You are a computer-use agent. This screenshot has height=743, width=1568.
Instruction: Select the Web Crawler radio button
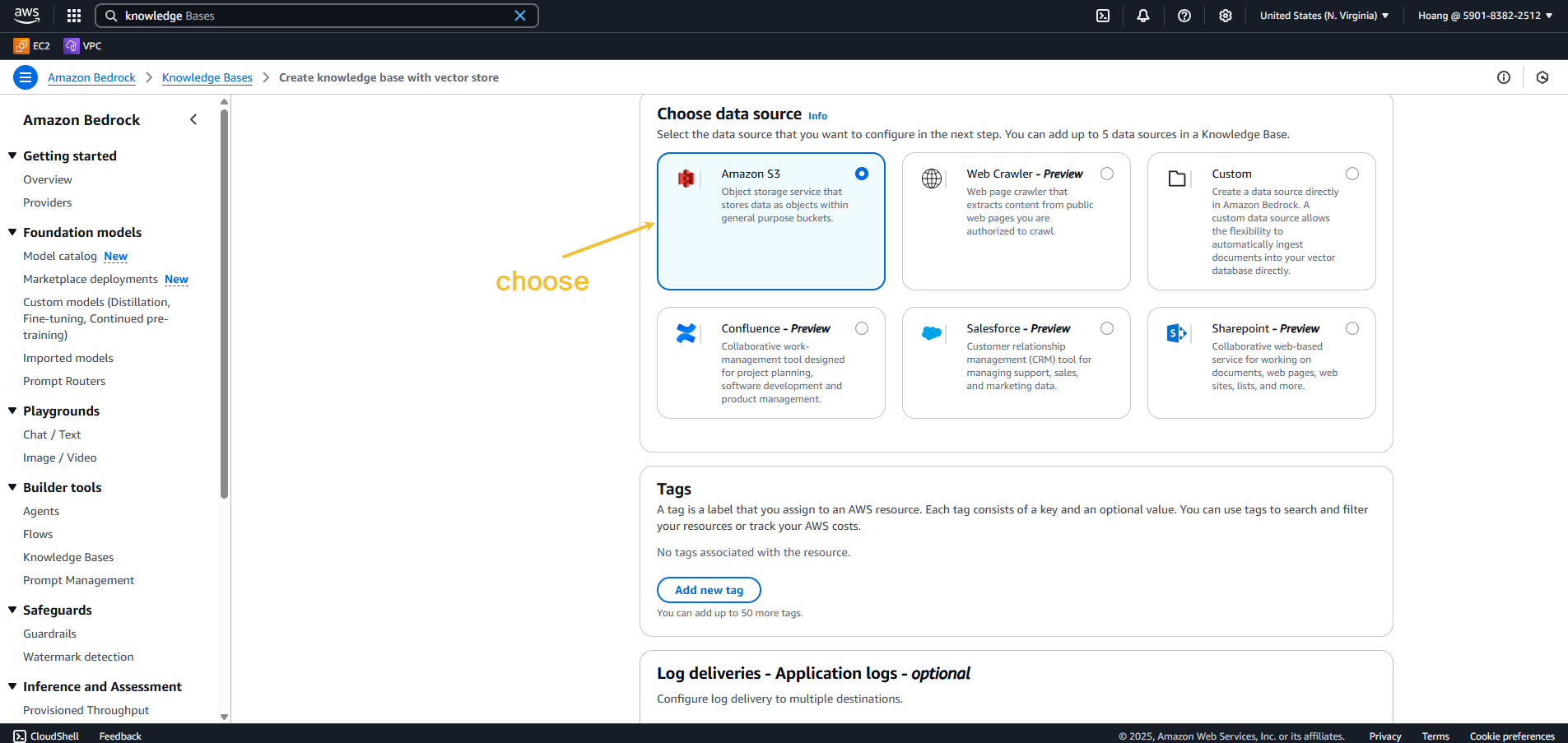pos(1107,174)
